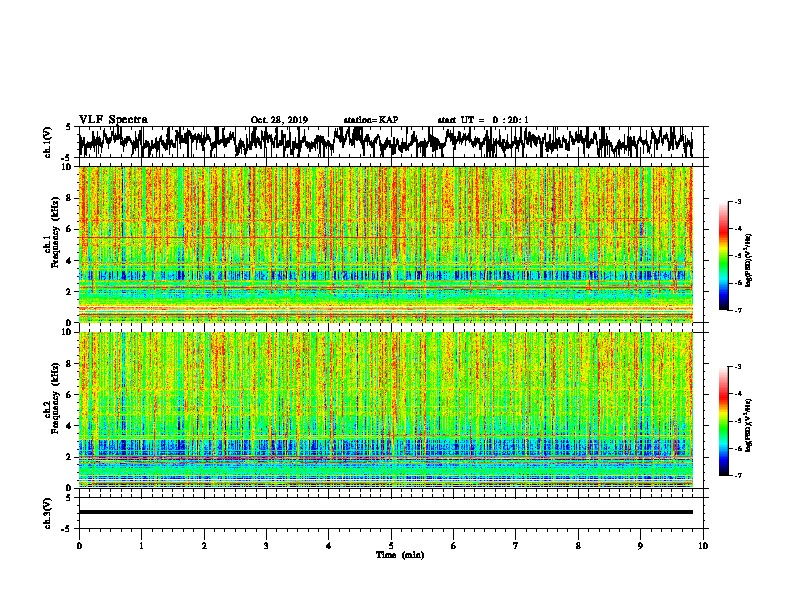This screenshot has width=792, height=612.
Task: Click the ch.2 'Frequency (kHz)' axis label
Action: pos(54,398)
